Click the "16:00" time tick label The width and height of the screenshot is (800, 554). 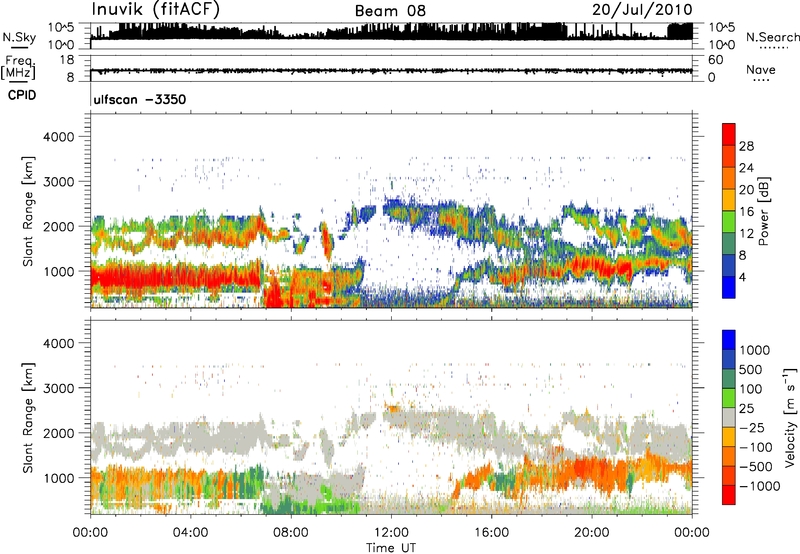pyautogui.click(x=491, y=533)
